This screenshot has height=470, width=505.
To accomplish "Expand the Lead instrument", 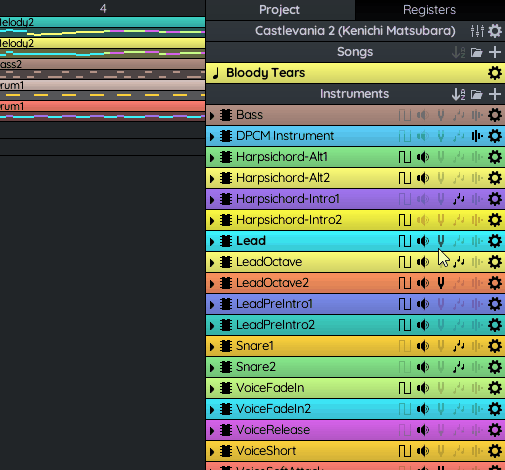I will [x=212, y=241].
